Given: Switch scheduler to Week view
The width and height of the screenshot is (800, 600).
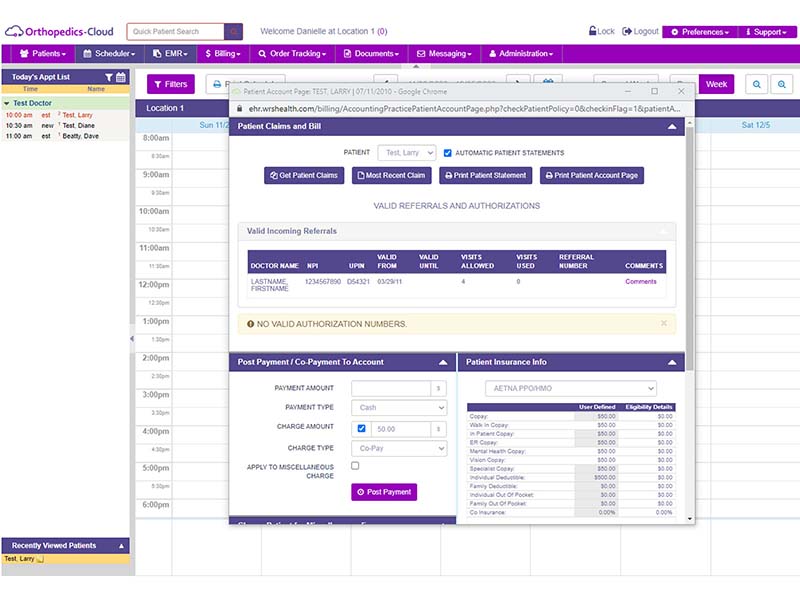Looking at the screenshot, I should click(x=716, y=84).
